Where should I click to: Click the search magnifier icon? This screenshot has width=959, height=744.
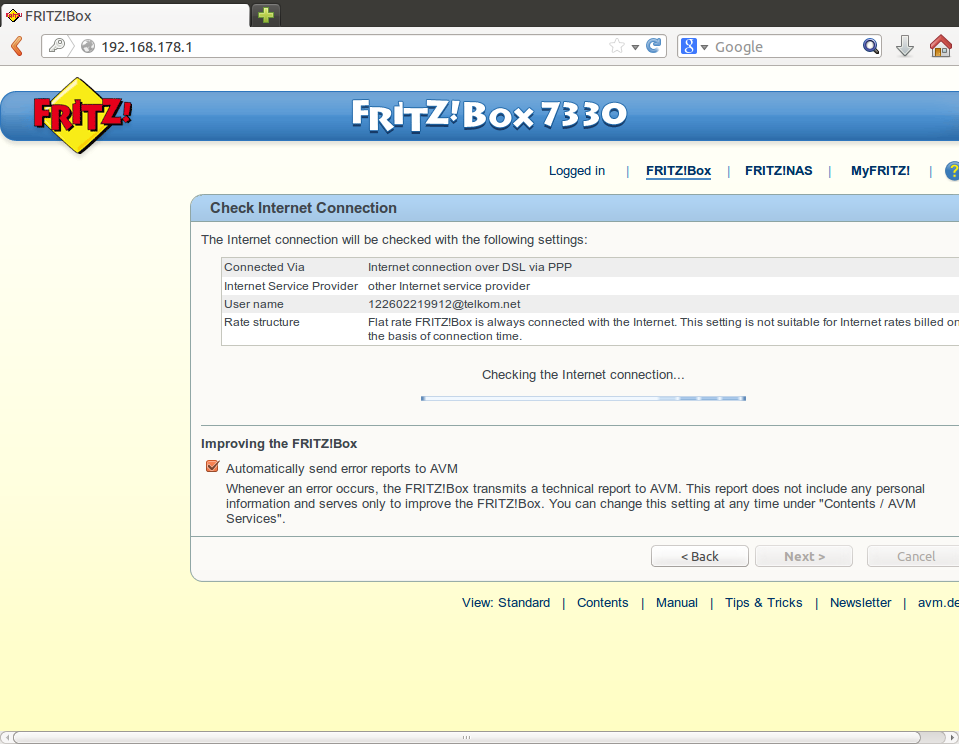pos(870,46)
